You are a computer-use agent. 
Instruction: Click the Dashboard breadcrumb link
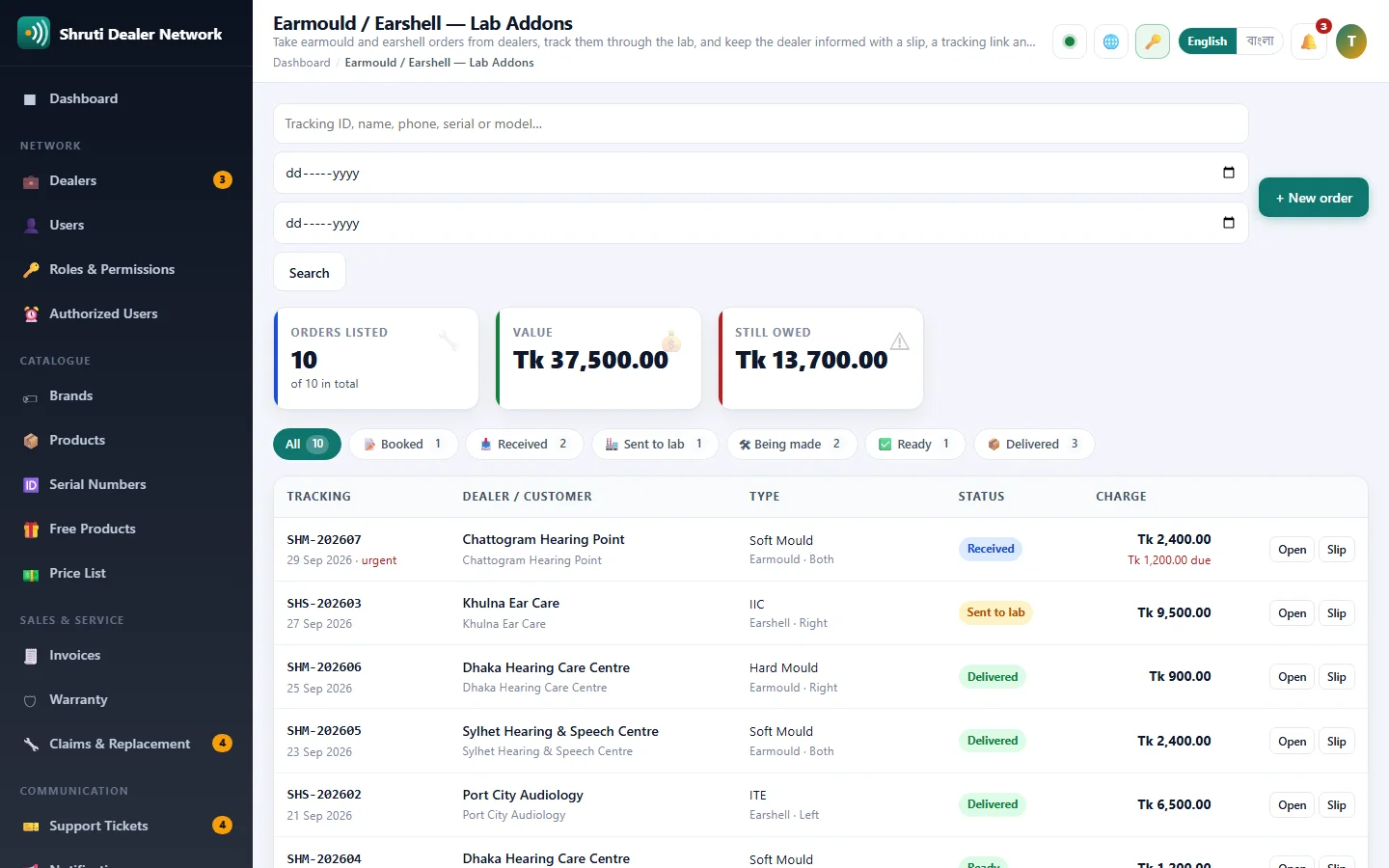(301, 63)
